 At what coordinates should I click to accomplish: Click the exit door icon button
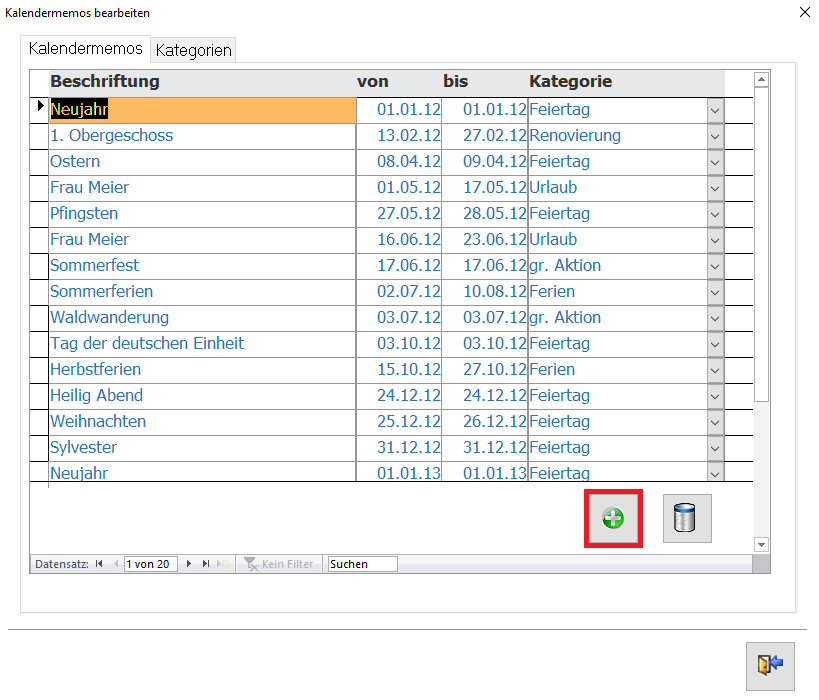tap(769, 665)
